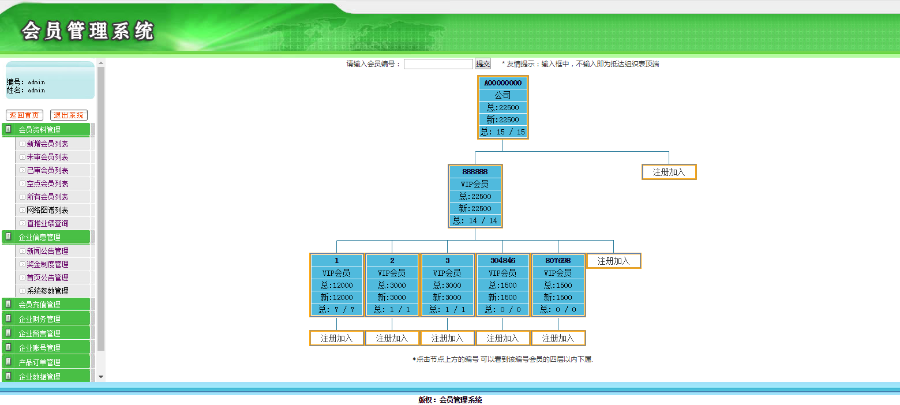Click the 总: 14 / 14 row in node 888888

coord(475,220)
